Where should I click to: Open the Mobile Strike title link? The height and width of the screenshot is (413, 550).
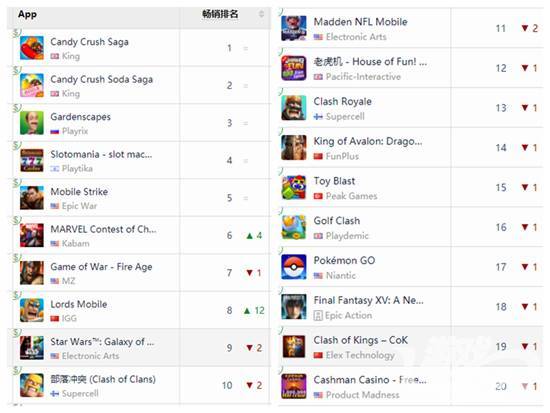coord(79,192)
